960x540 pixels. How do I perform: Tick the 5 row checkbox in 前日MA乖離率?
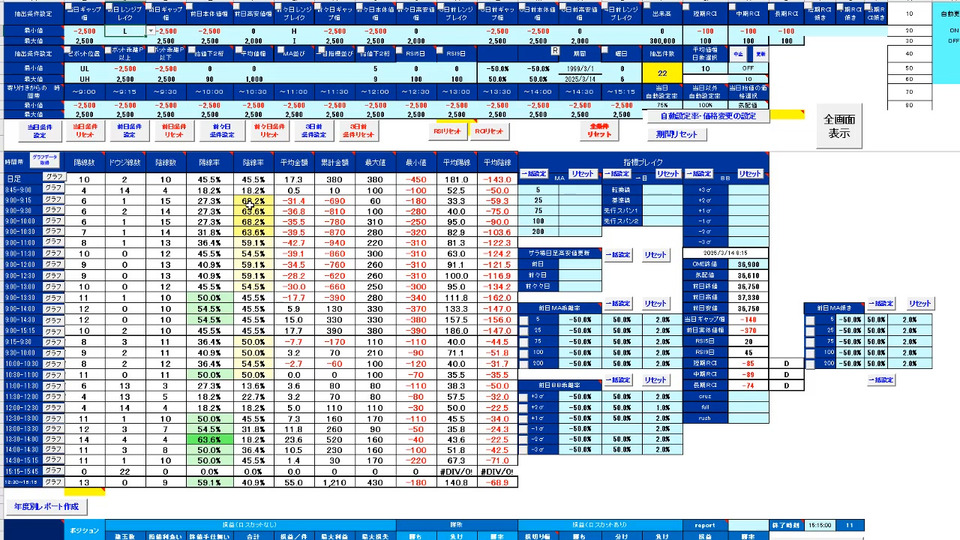(523, 320)
